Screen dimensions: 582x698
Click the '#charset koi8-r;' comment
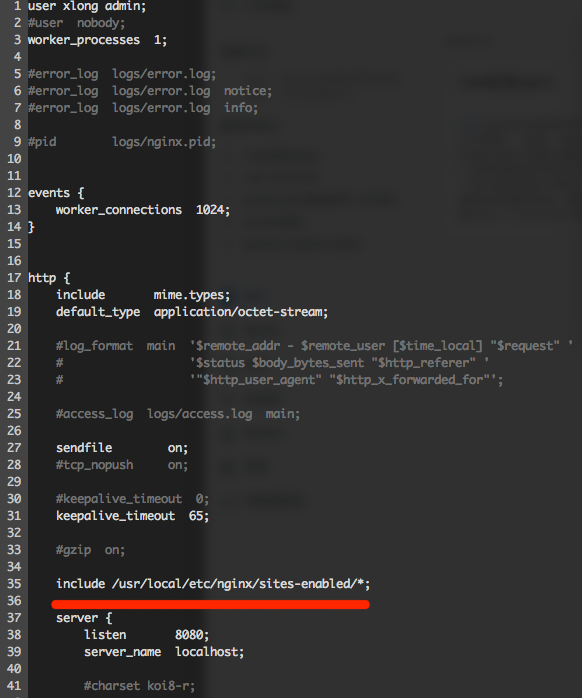pos(139,686)
